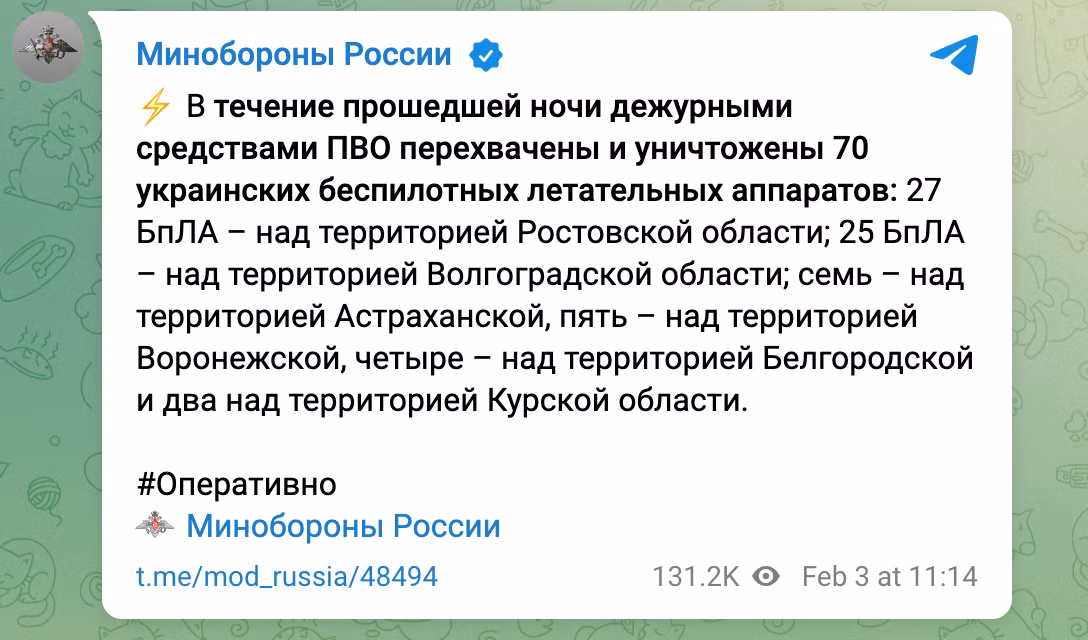Open the Telegram paper plane icon
The width and height of the screenshot is (1088, 640).
tap(954, 53)
